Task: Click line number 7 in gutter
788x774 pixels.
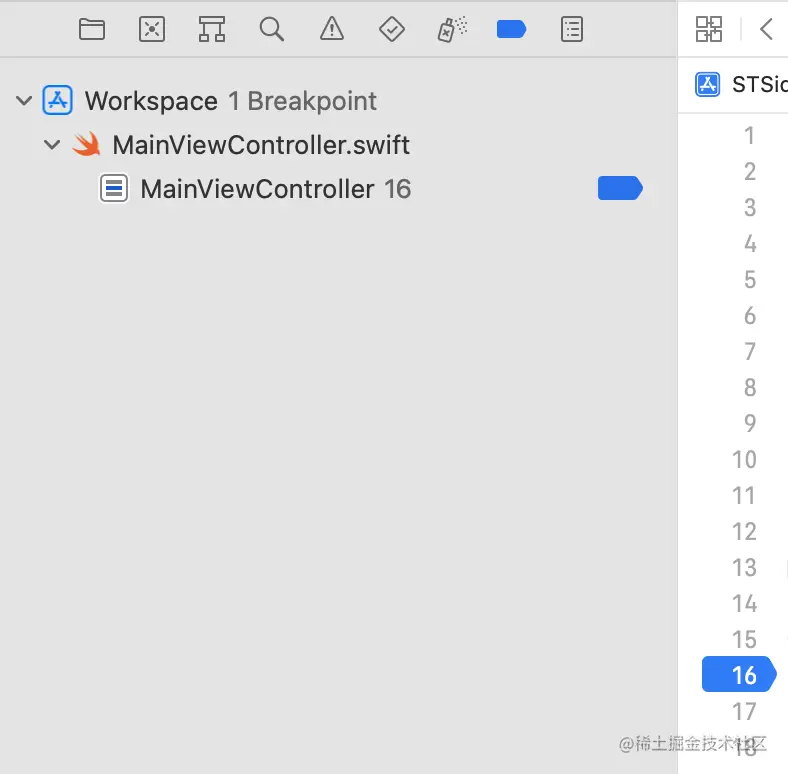Action: coord(750,352)
